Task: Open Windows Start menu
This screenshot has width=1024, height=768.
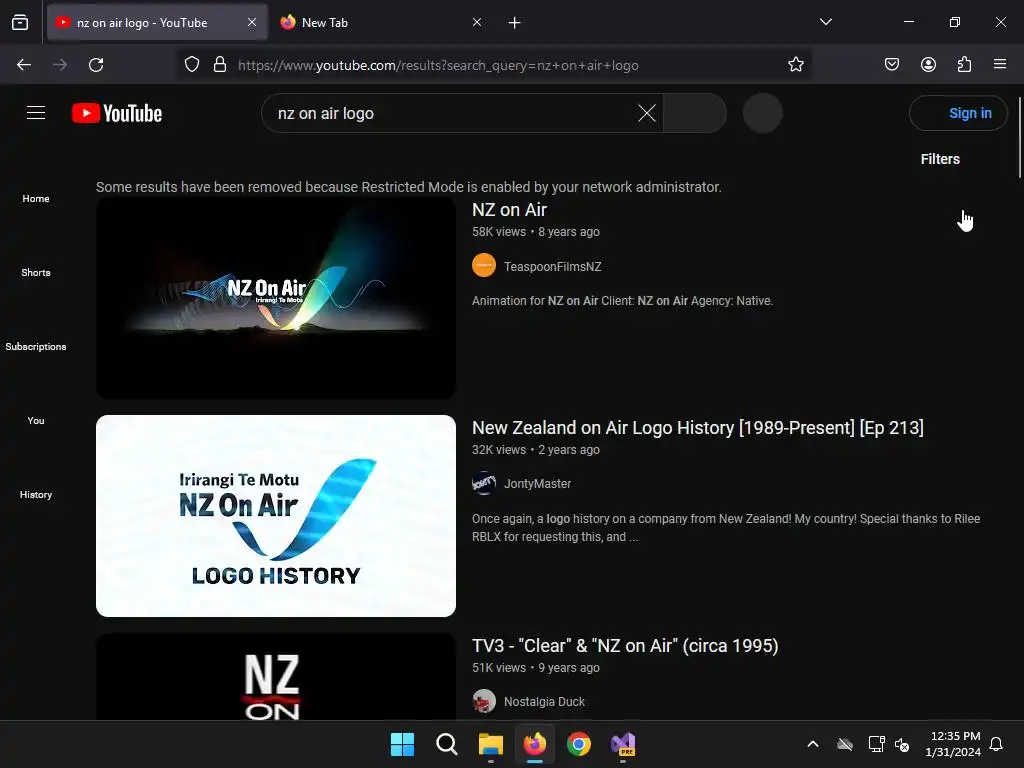Action: pos(402,744)
